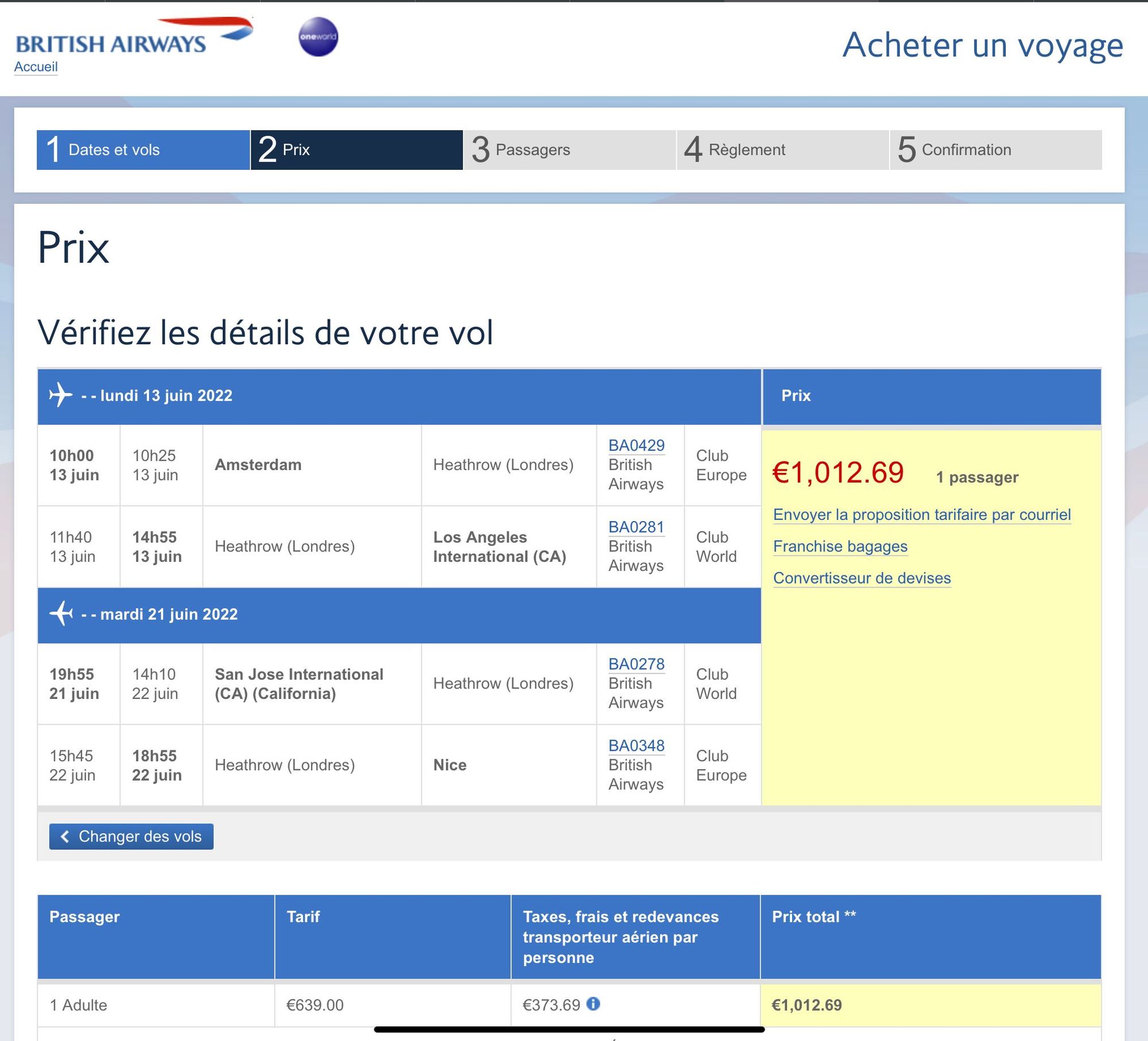Click the oneworld alliance logo
This screenshot has height=1041, width=1148.
(318, 37)
